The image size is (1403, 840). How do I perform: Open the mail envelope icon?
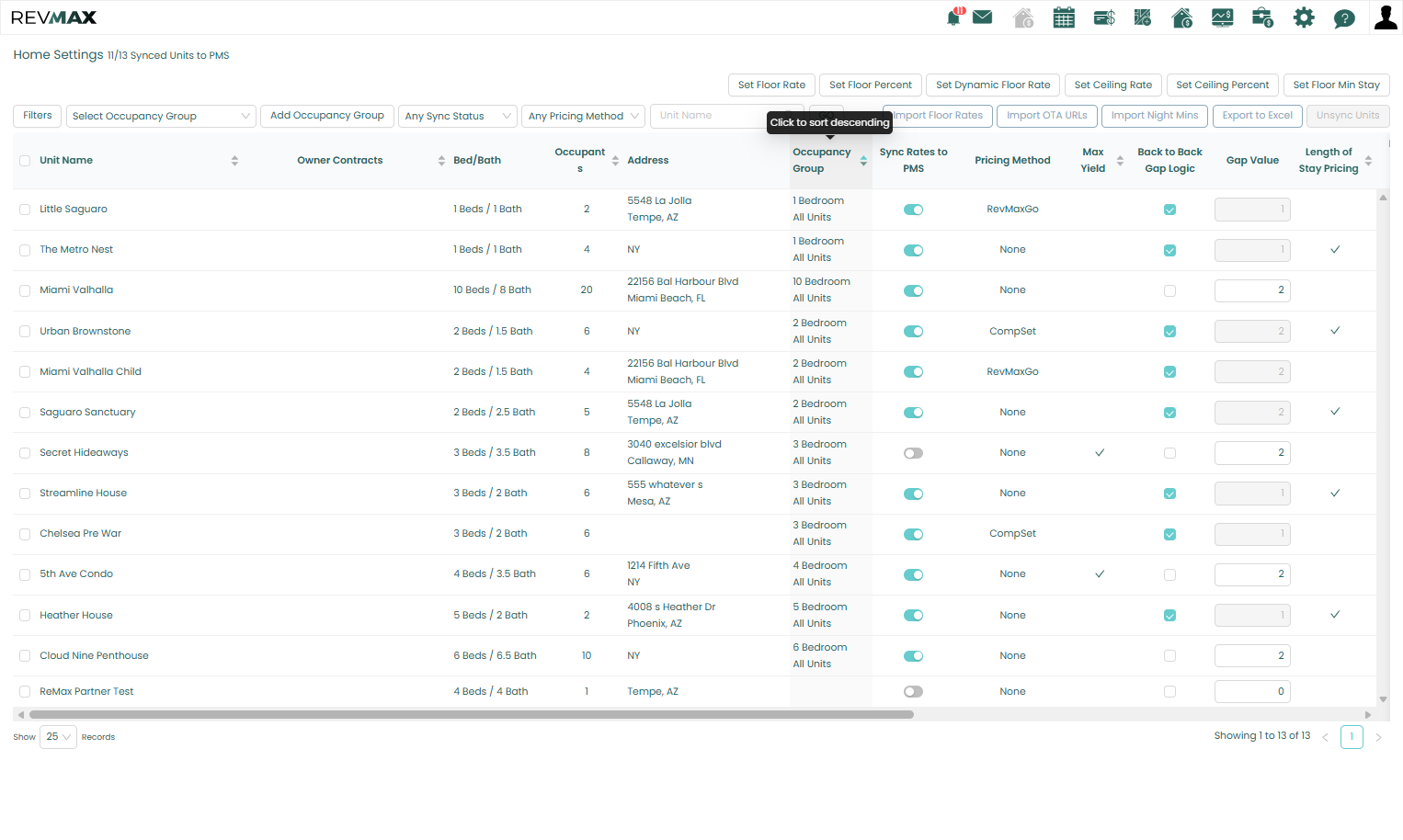[982, 17]
